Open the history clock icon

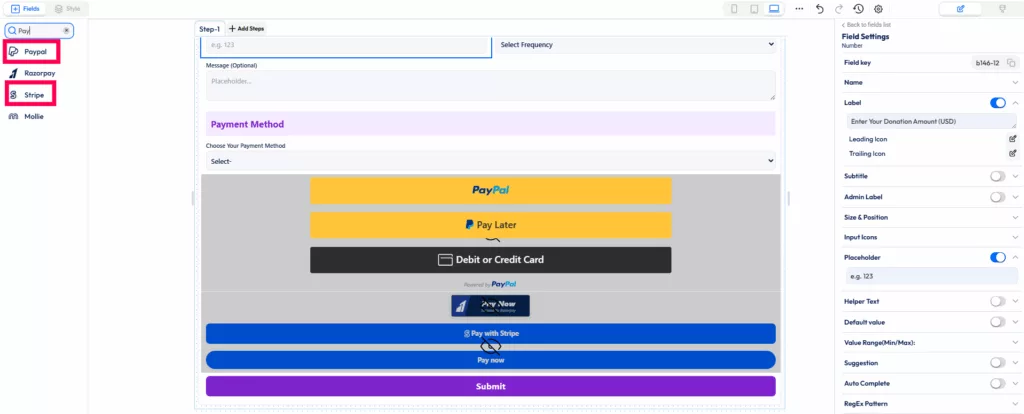point(858,9)
